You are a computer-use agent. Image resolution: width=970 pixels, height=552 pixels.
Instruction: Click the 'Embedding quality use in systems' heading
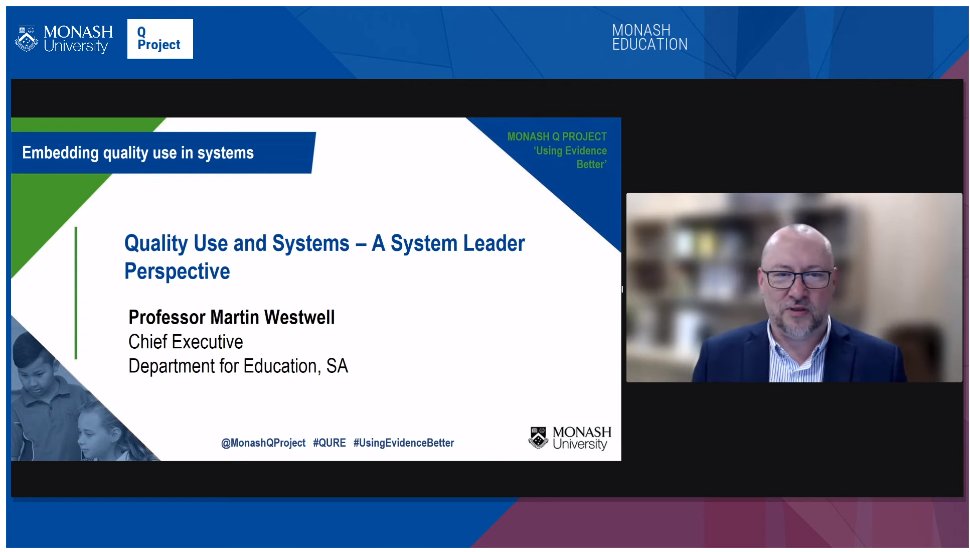tap(138, 153)
